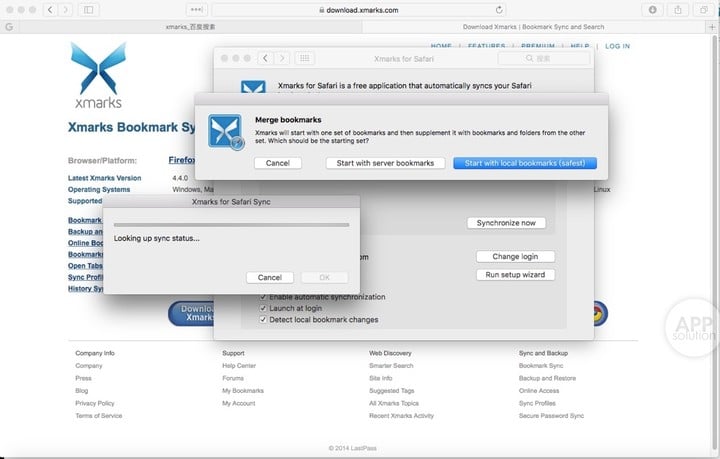Image resolution: width=720 pixels, height=459 pixels.
Task: Open Company footer link
Action: pos(89,366)
